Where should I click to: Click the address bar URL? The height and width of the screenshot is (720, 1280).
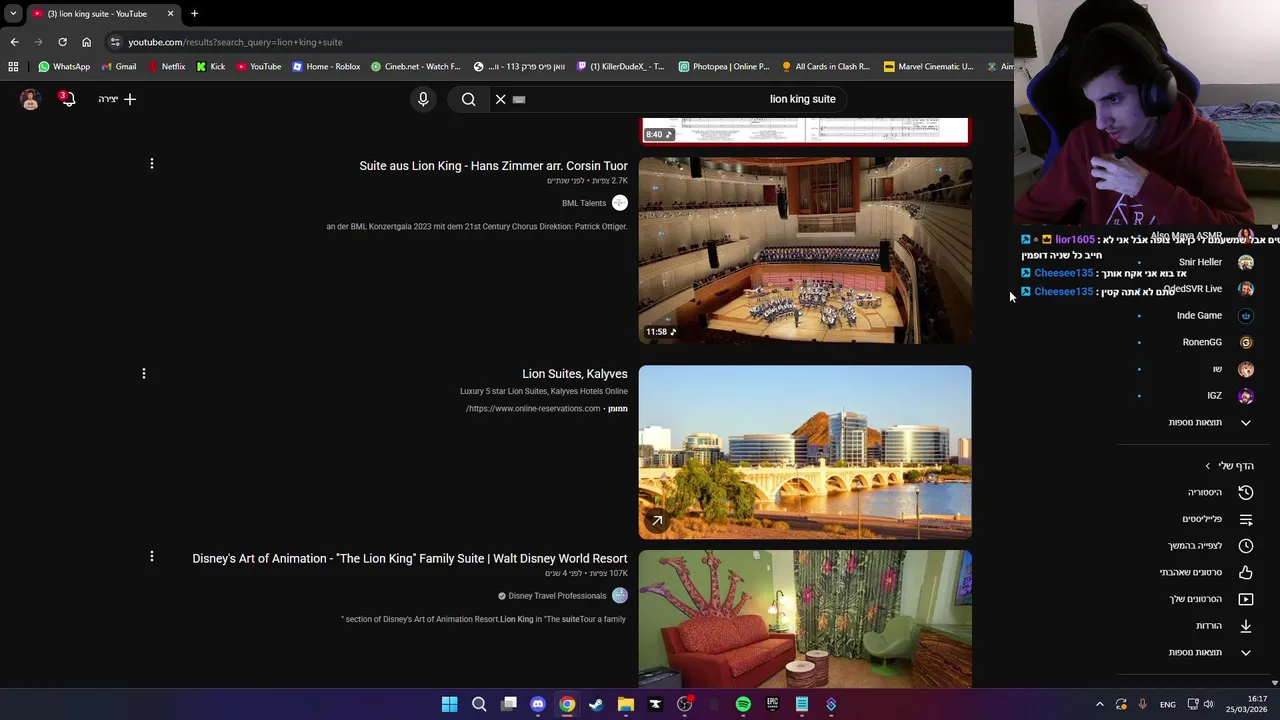235,42
